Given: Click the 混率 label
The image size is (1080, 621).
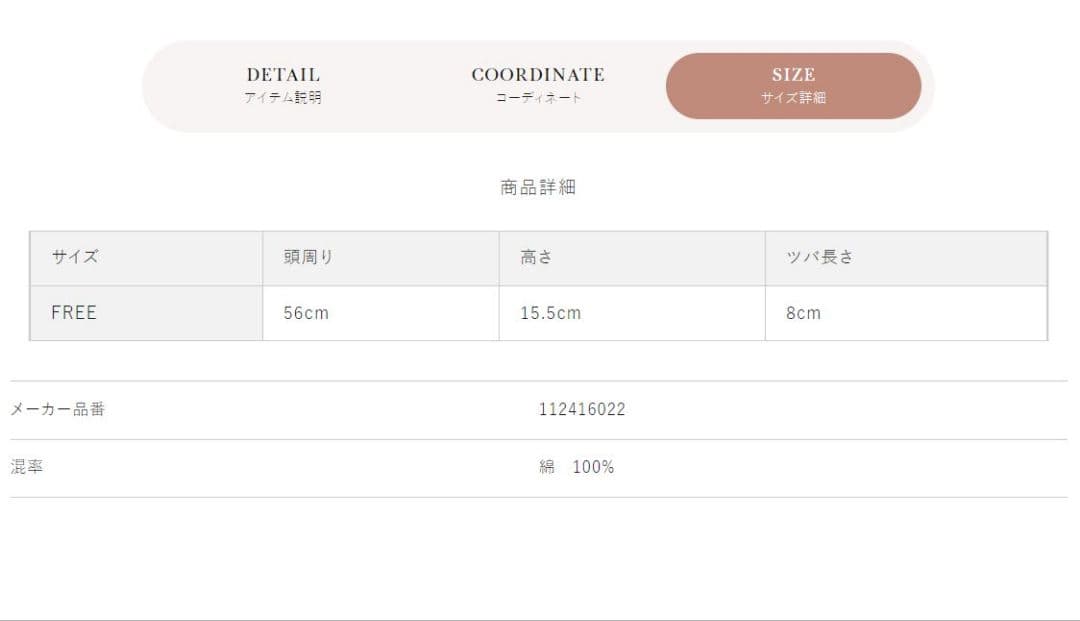Looking at the screenshot, I should pos(27,467).
